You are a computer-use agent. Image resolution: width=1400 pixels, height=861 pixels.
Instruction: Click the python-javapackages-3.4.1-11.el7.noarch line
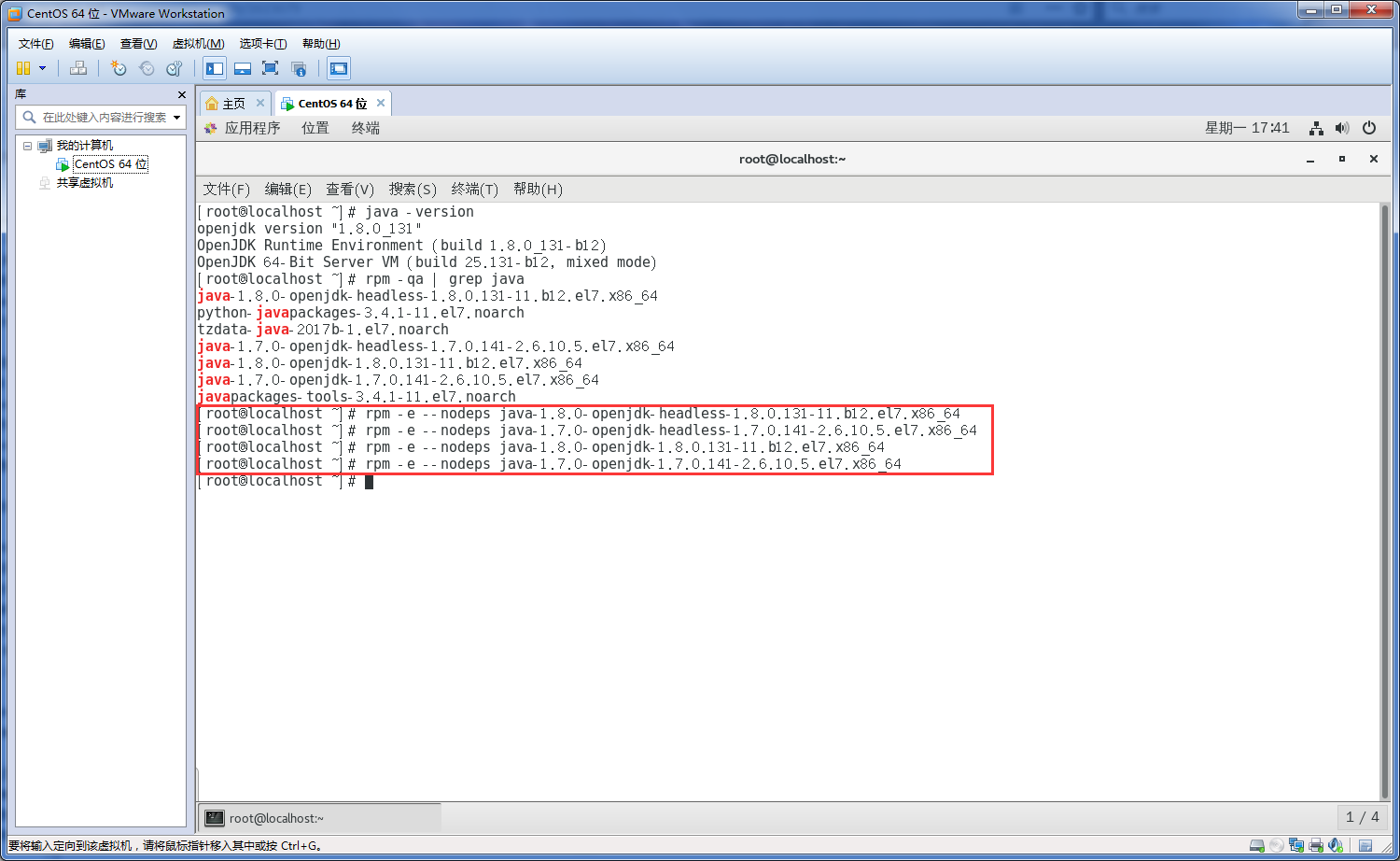(360, 313)
